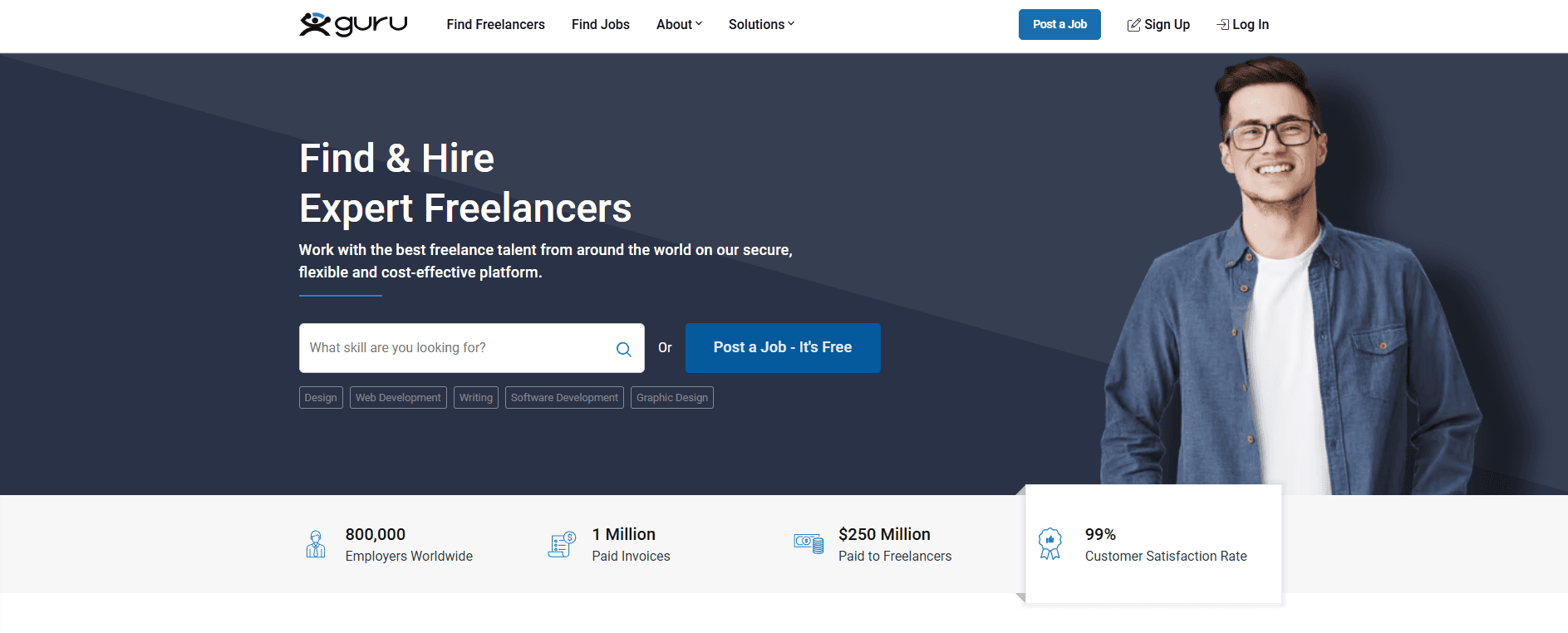Select the Writing skill tag
Viewport: 1568px width, 633px height.
tap(476, 398)
